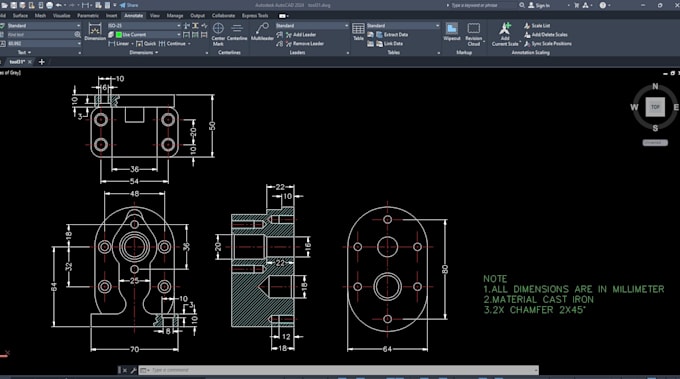Switch to the View ribbon tab
The width and height of the screenshot is (680, 379).
pyautogui.click(x=154, y=16)
